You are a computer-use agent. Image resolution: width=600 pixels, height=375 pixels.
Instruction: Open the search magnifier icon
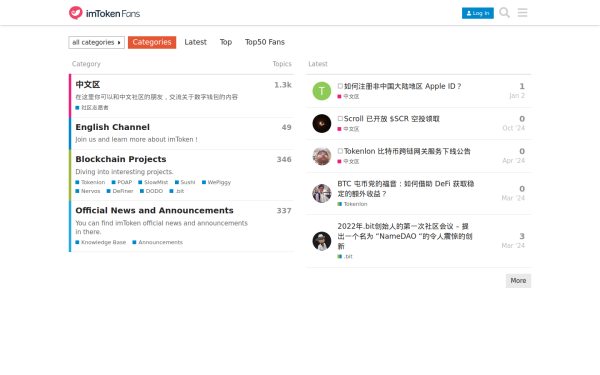(x=504, y=13)
